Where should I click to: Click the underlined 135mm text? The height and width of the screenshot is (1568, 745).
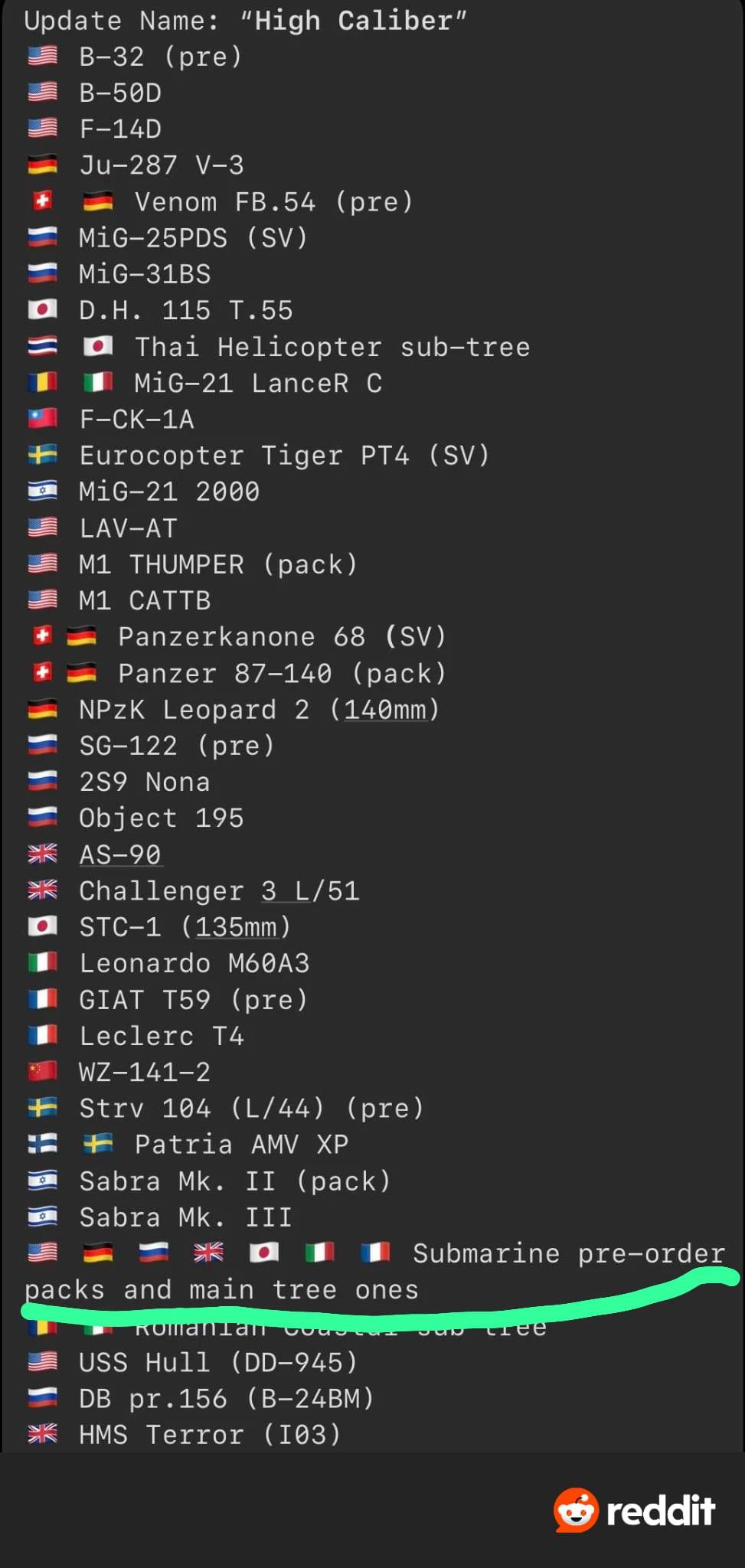pos(236,927)
